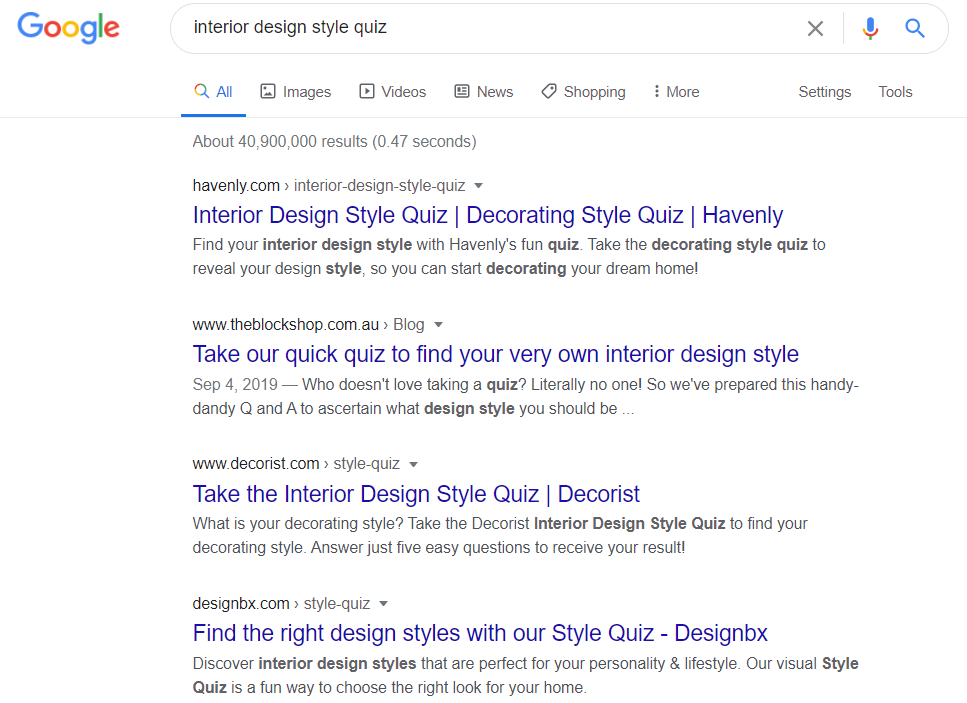This screenshot has height=703, width=967.
Task: Click the www.decorist.com breadcrumb URL
Action: [x=296, y=464]
